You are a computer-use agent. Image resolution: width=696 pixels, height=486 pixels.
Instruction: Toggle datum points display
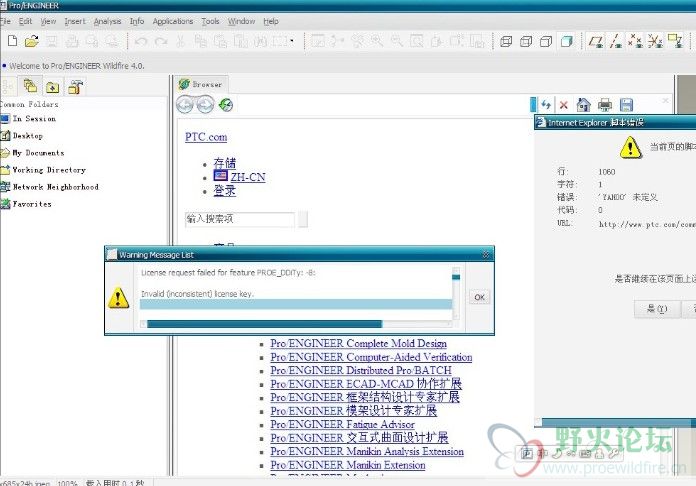[x=635, y=42]
